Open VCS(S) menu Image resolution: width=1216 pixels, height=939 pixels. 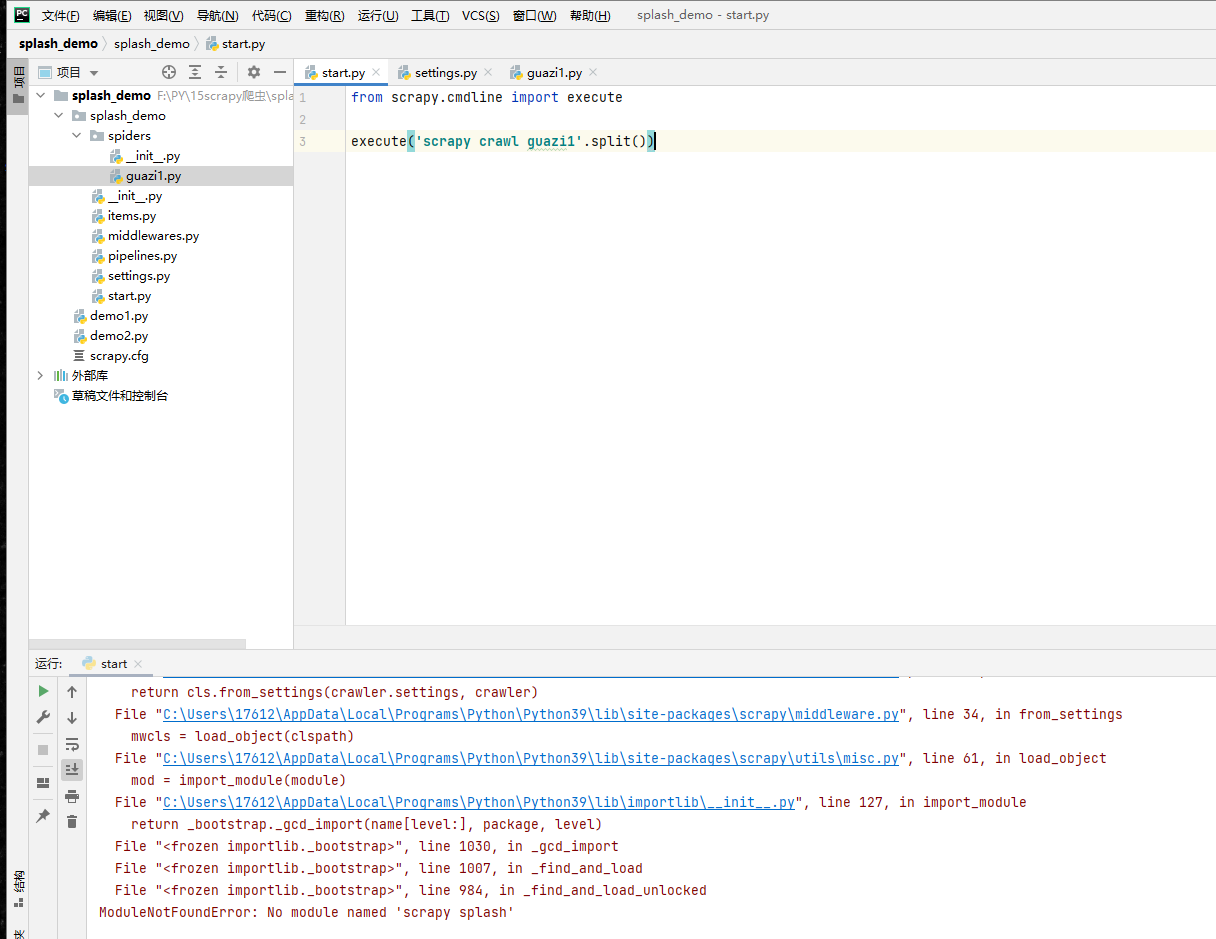[481, 16]
